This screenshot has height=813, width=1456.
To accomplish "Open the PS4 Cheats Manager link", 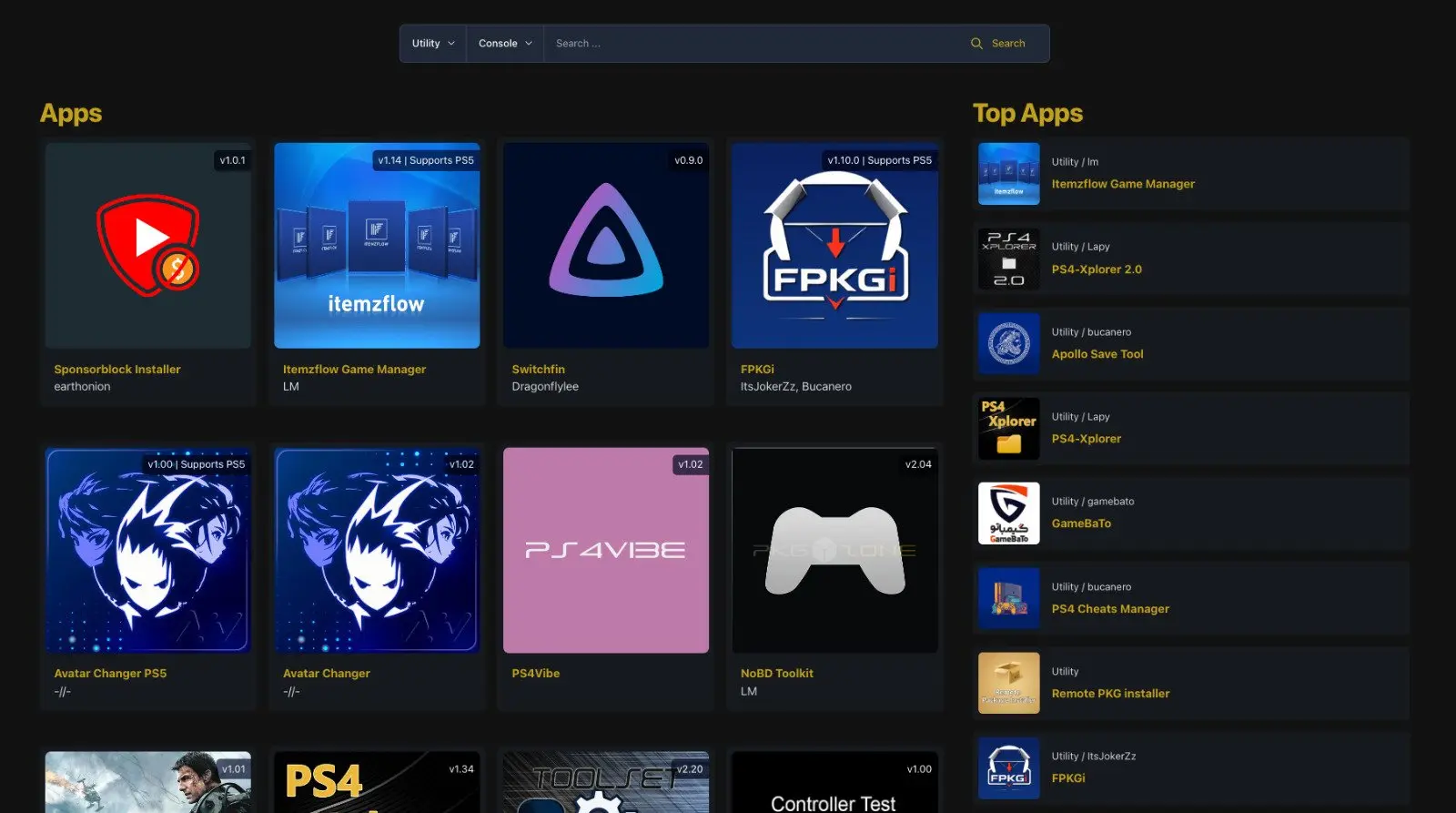I will [x=1110, y=609].
